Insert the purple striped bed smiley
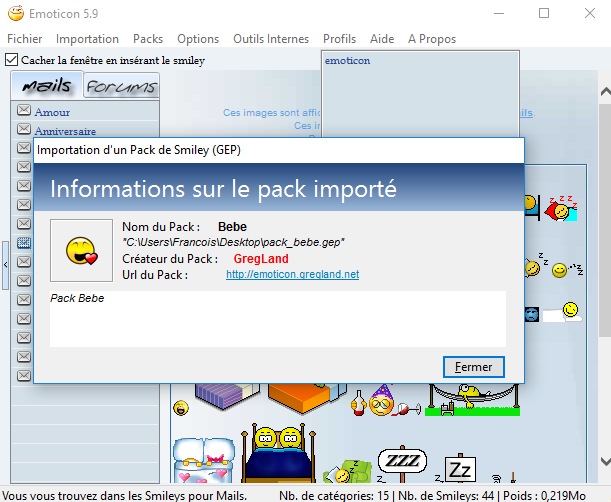Viewport: 611px width, 502px height. (x=227, y=395)
